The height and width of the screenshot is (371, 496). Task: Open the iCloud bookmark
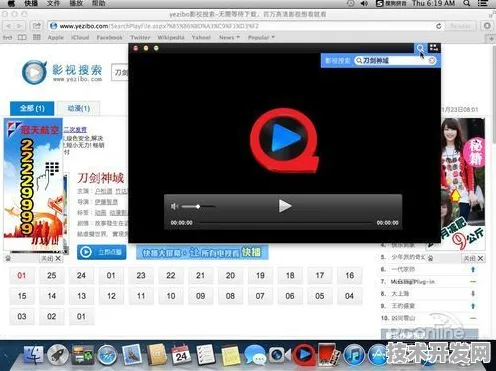tap(80, 37)
